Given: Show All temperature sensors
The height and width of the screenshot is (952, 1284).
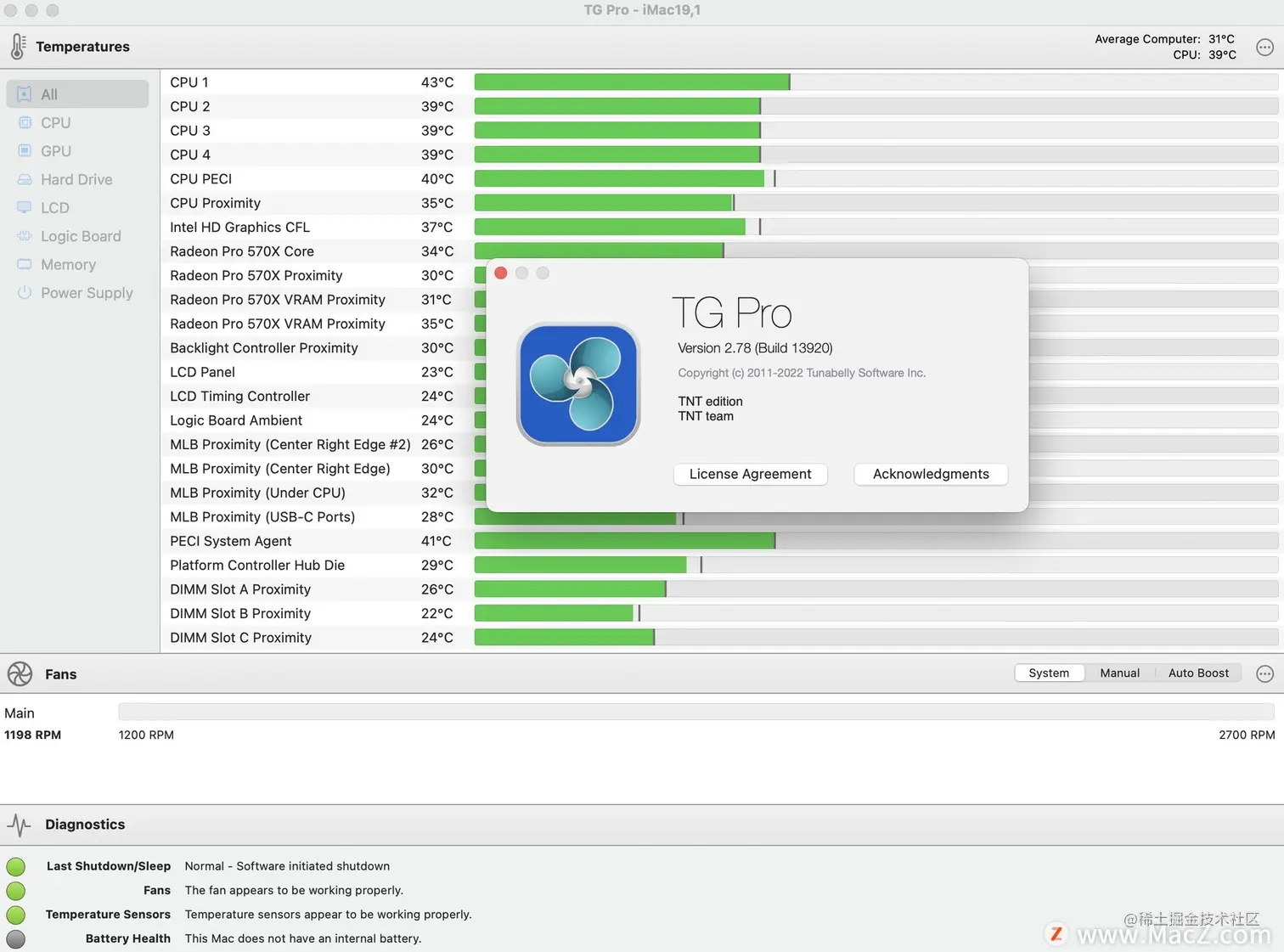Looking at the screenshot, I should coord(77,94).
